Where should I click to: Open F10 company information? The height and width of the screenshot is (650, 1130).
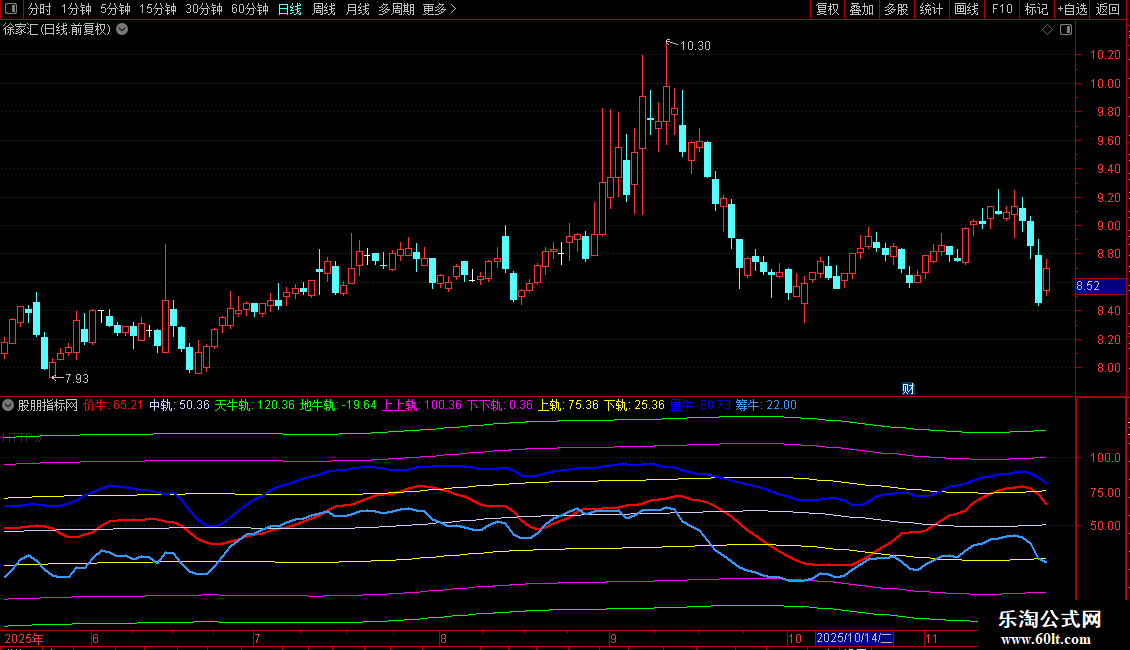tap(1001, 9)
